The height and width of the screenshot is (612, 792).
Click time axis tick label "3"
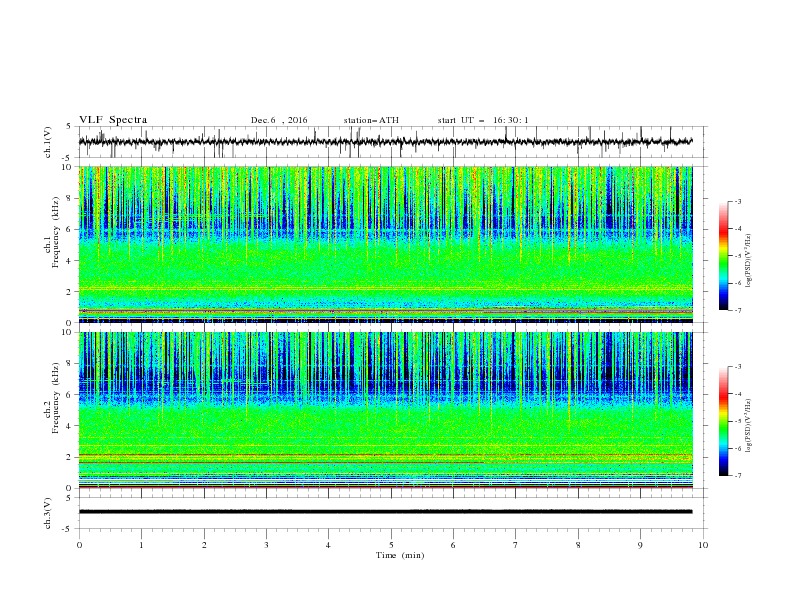(266, 545)
